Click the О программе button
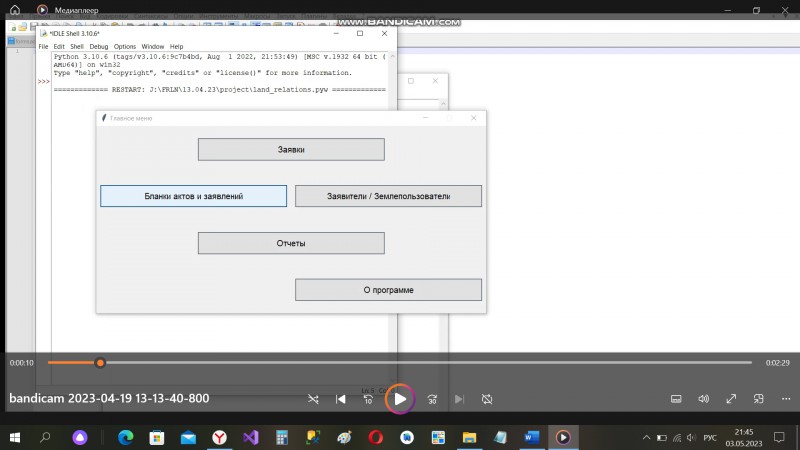This screenshot has height=450, width=800. (388, 290)
